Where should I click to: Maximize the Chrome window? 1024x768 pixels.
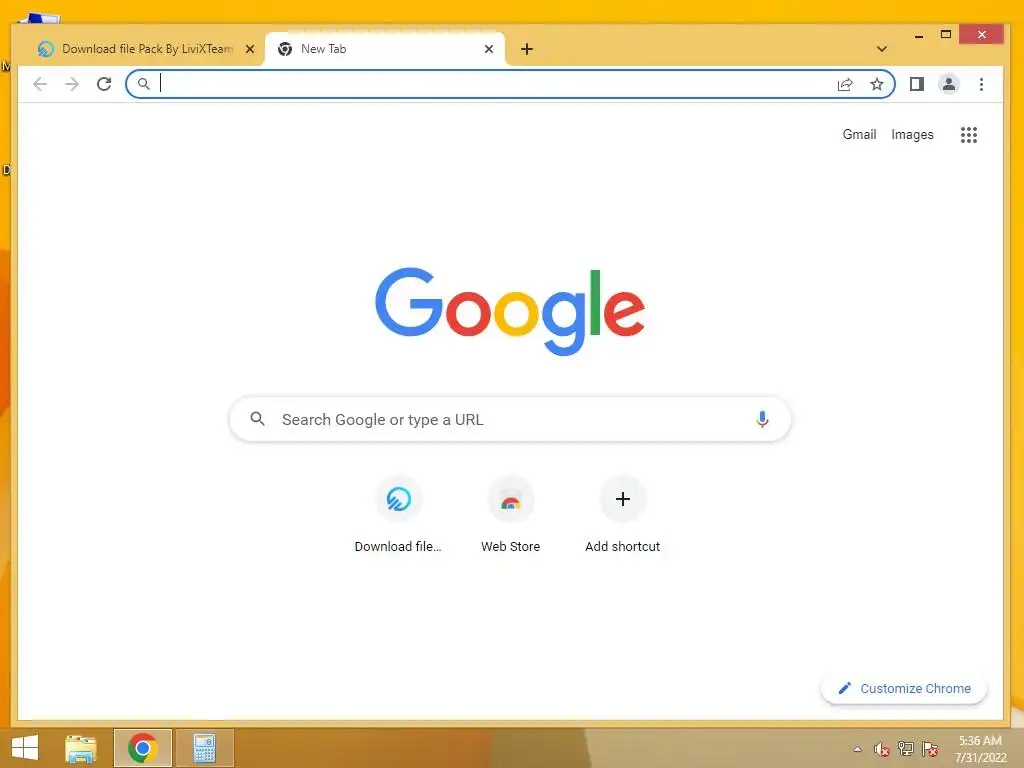coord(946,35)
